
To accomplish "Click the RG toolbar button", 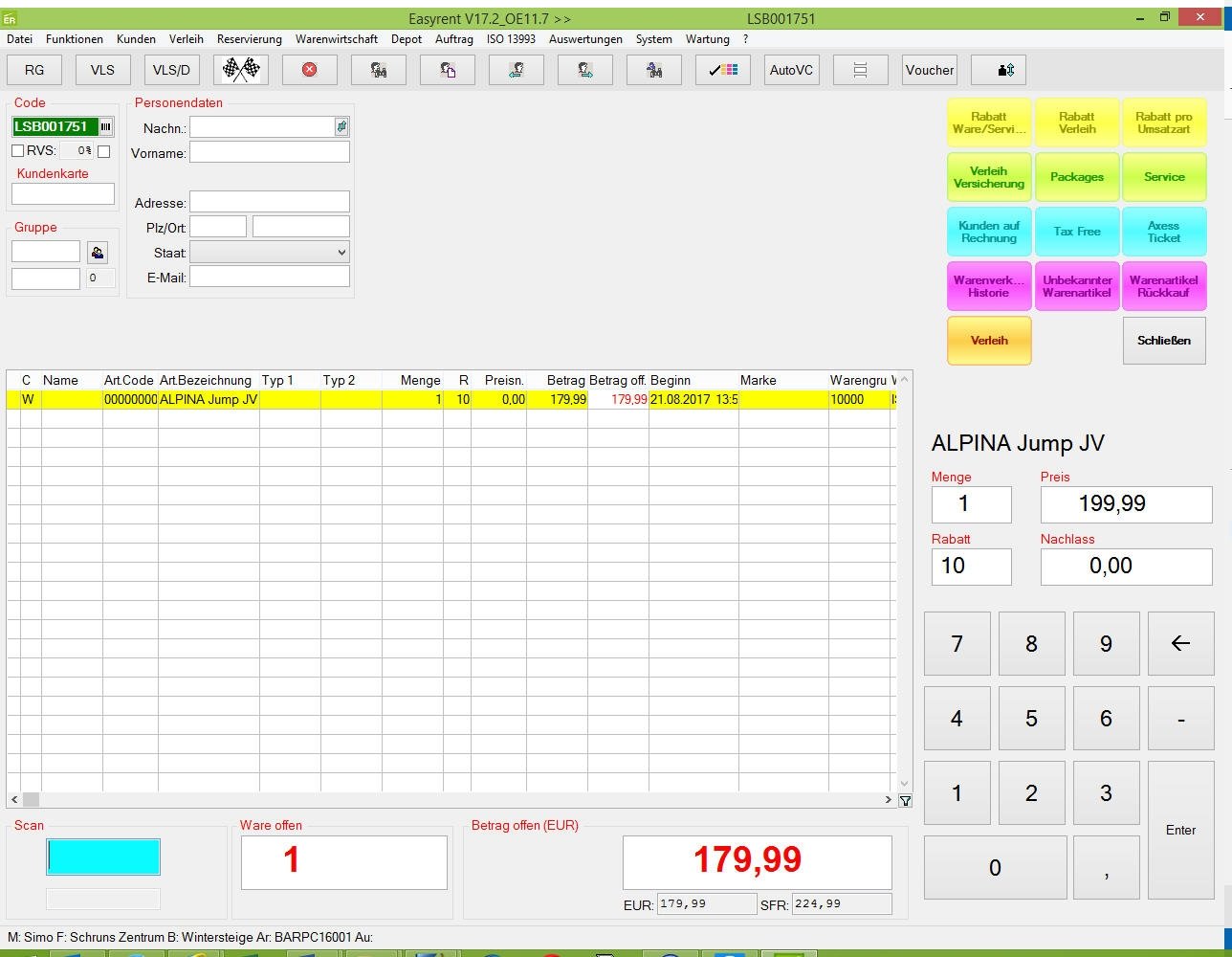I will point(34,70).
